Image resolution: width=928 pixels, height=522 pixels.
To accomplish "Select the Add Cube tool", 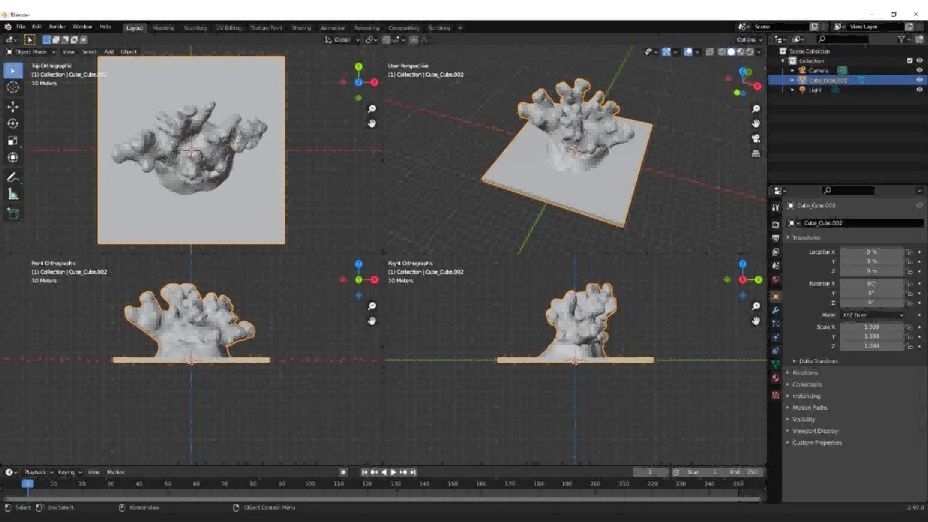I will point(13,213).
